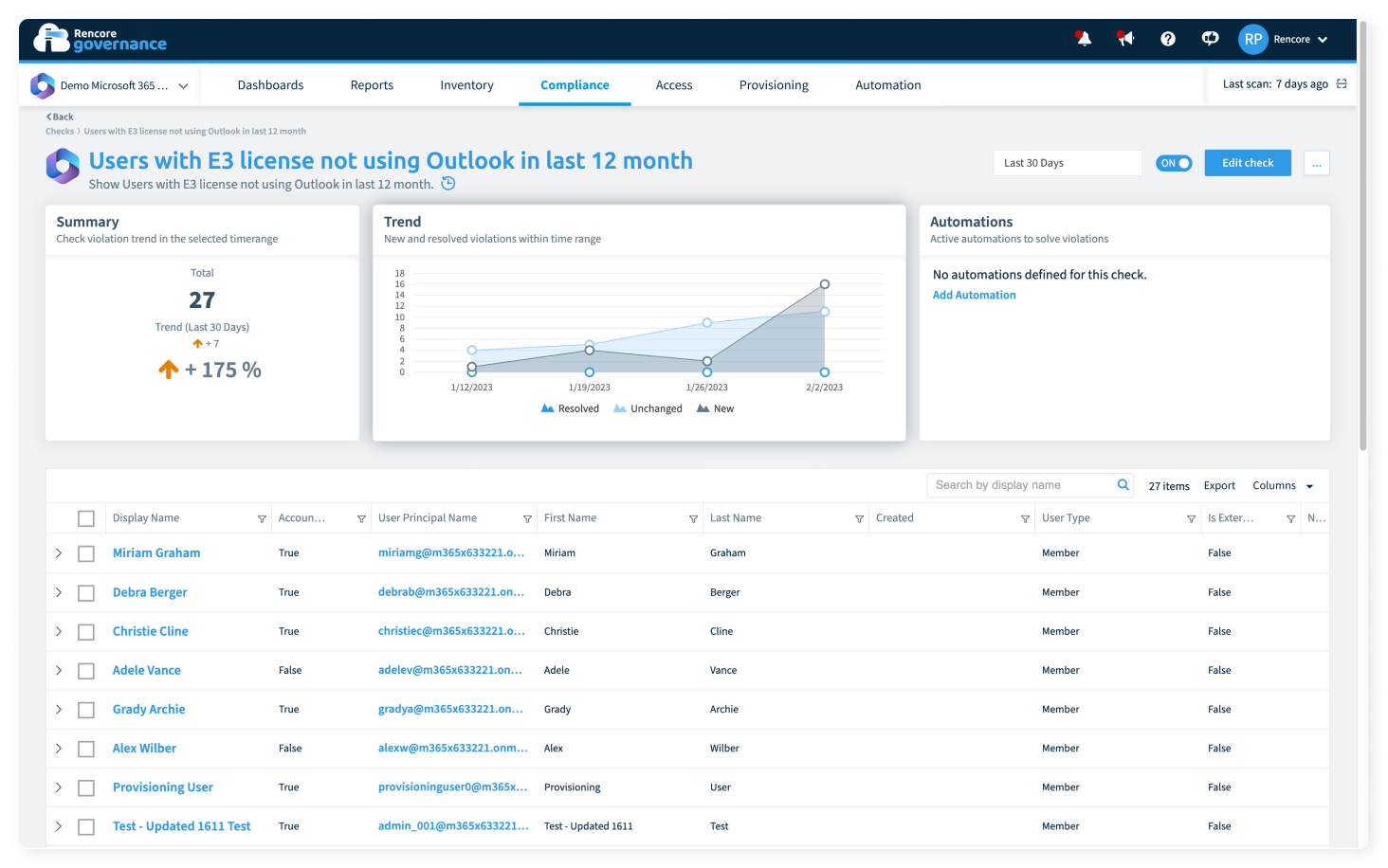Toggle New series in chart legend

pos(715,409)
